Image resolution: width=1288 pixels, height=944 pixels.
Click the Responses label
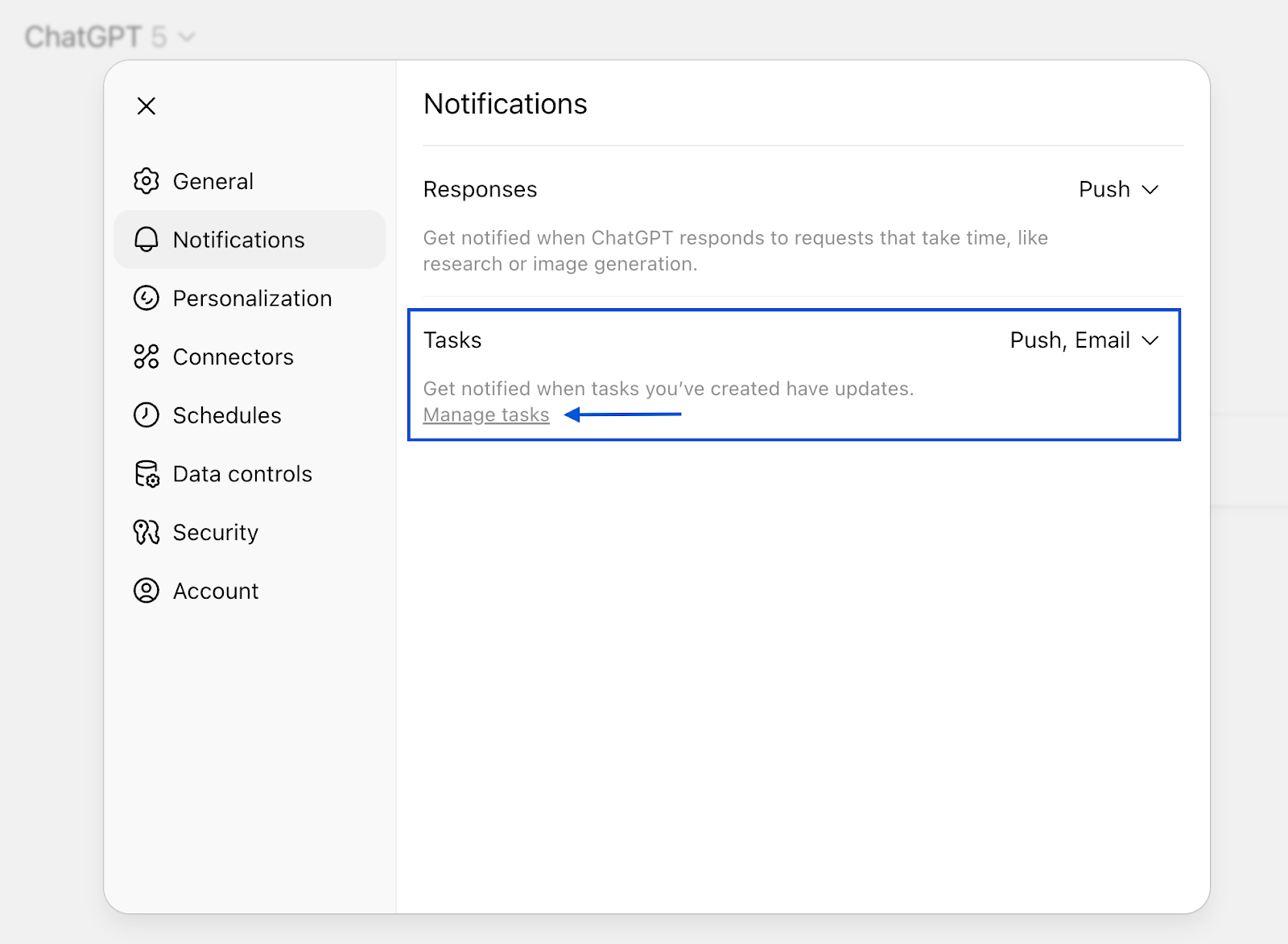(481, 189)
